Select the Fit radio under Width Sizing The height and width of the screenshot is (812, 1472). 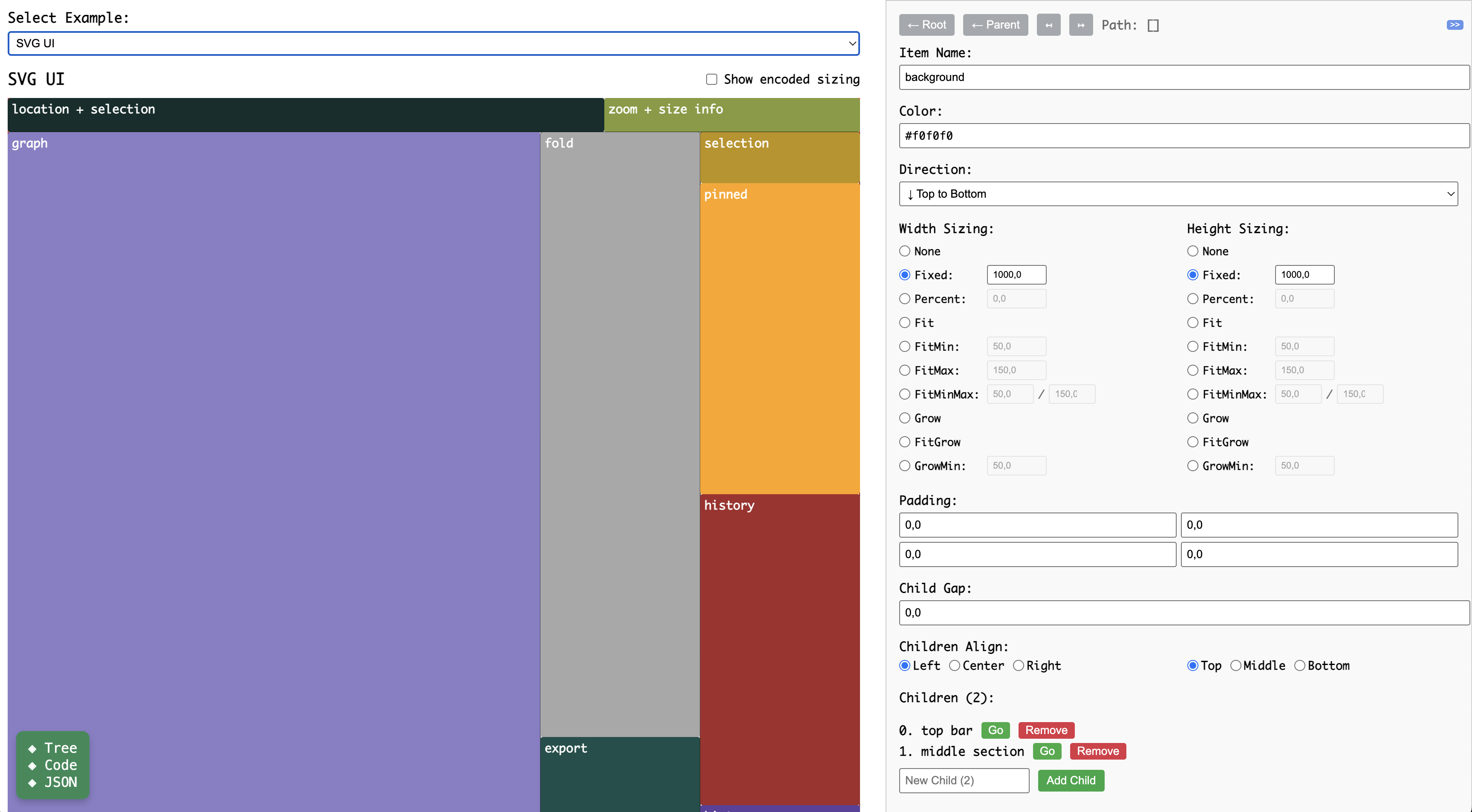[905, 322]
